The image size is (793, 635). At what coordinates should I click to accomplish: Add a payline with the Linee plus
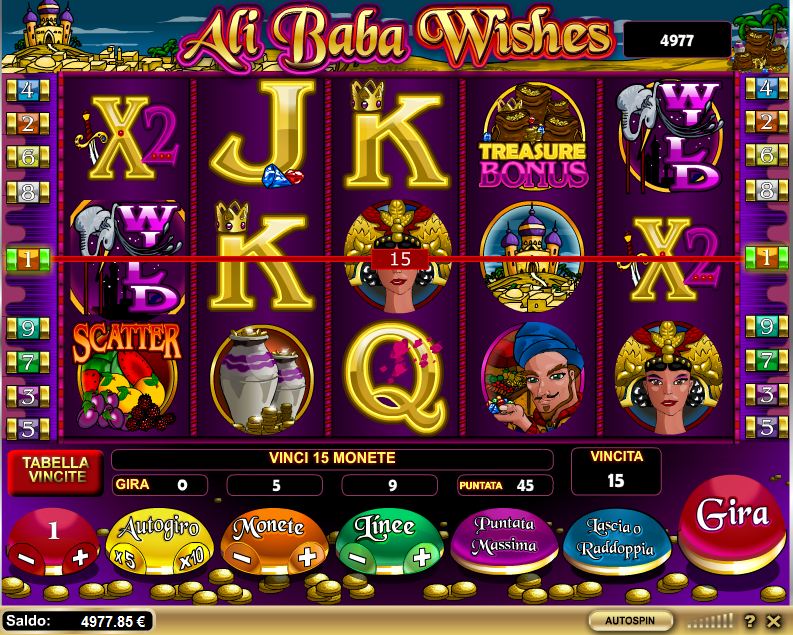[x=422, y=557]
